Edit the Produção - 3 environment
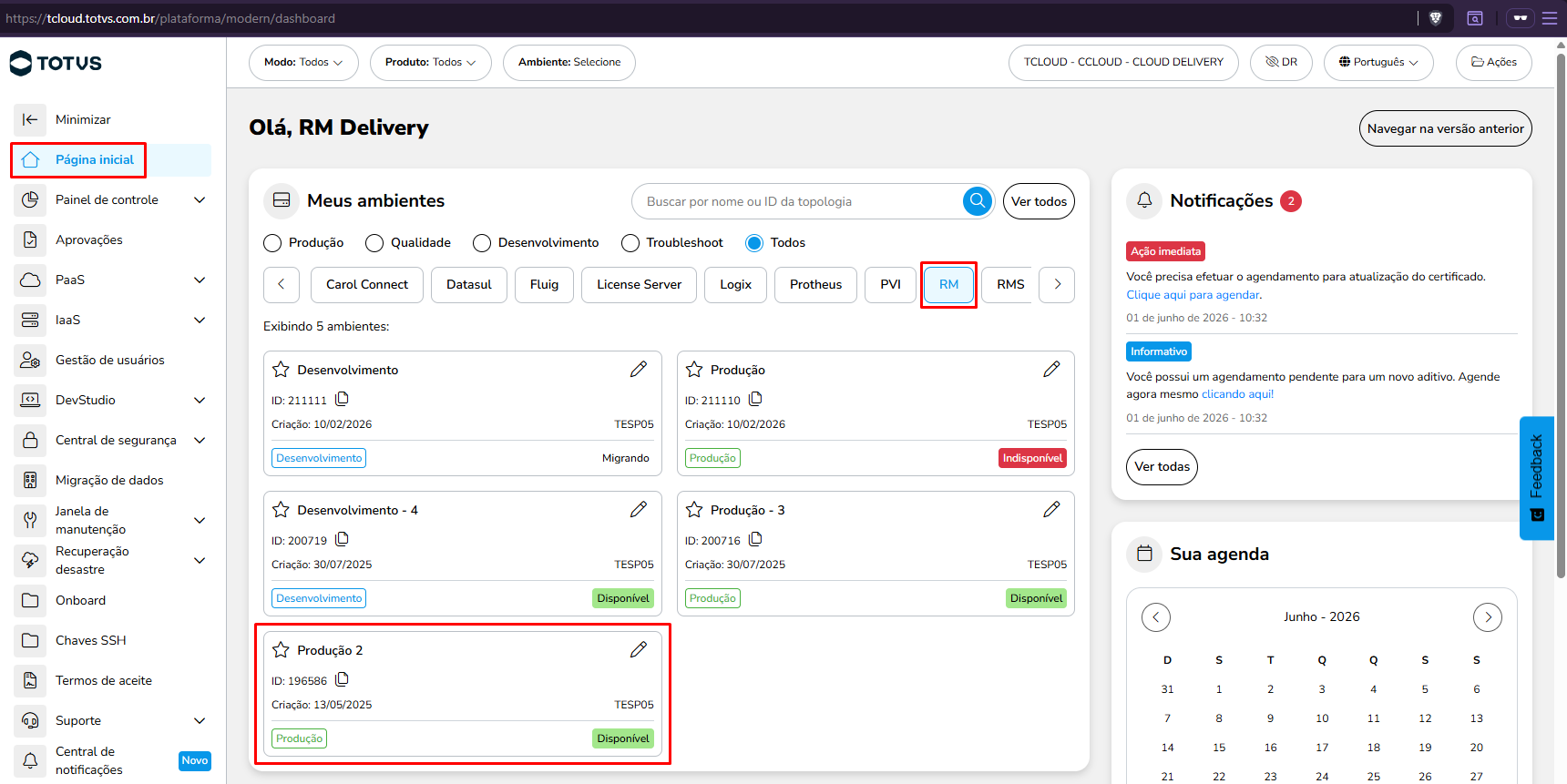This screenshot has width=1567, height=784. click(x=1051, y=509)
